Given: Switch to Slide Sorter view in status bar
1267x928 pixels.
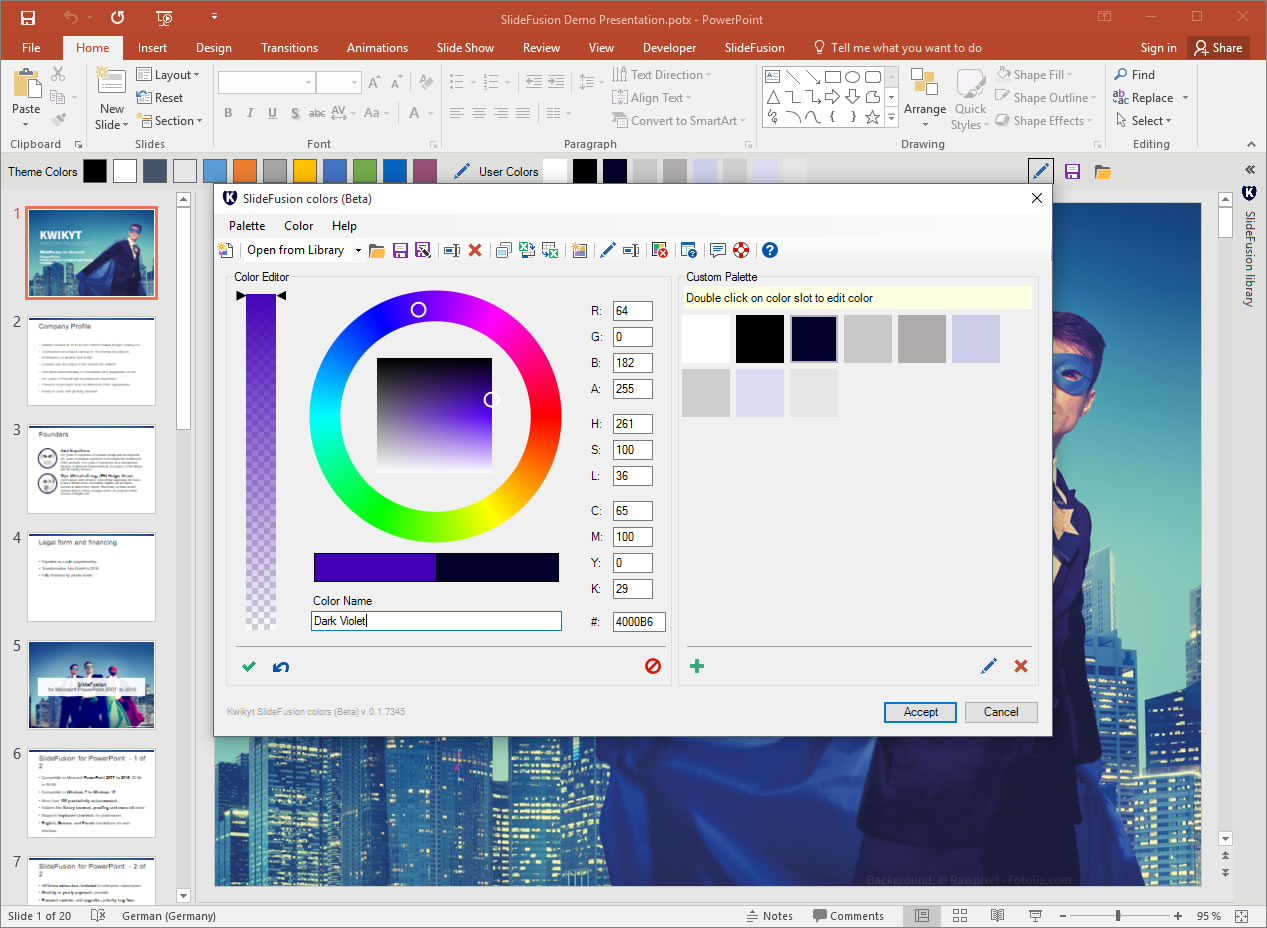Looking at the screenshot, I should (959, 915).
